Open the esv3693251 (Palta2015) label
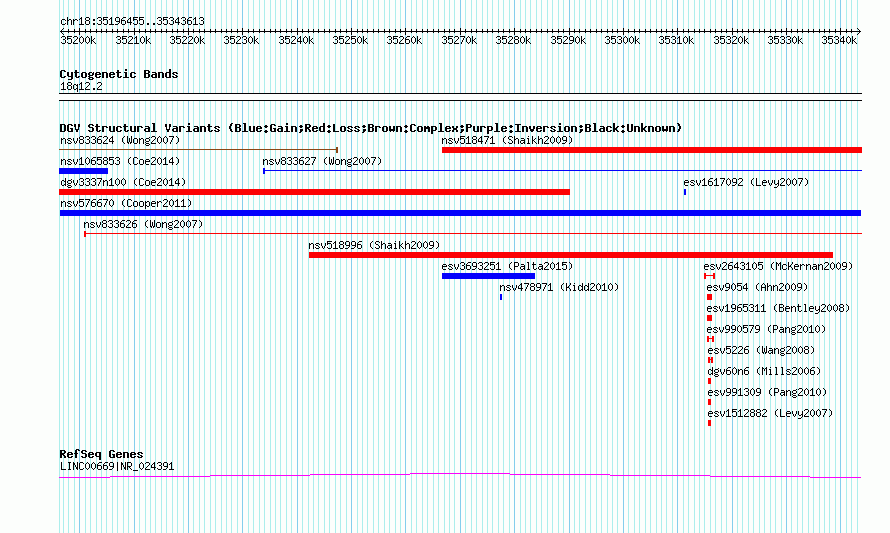The width and height of the screenshot is (890, 533). tap(507, 266)
